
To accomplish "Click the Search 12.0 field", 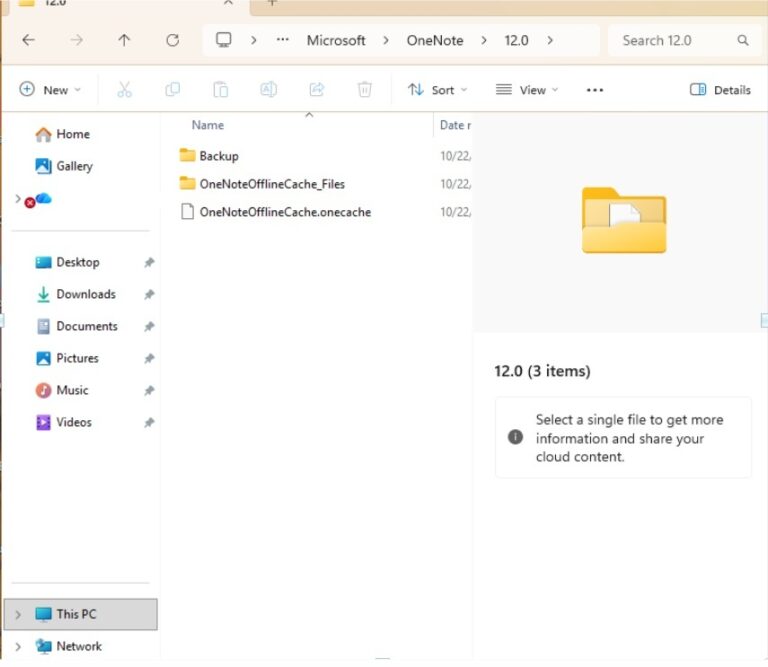I will point(684,40).
